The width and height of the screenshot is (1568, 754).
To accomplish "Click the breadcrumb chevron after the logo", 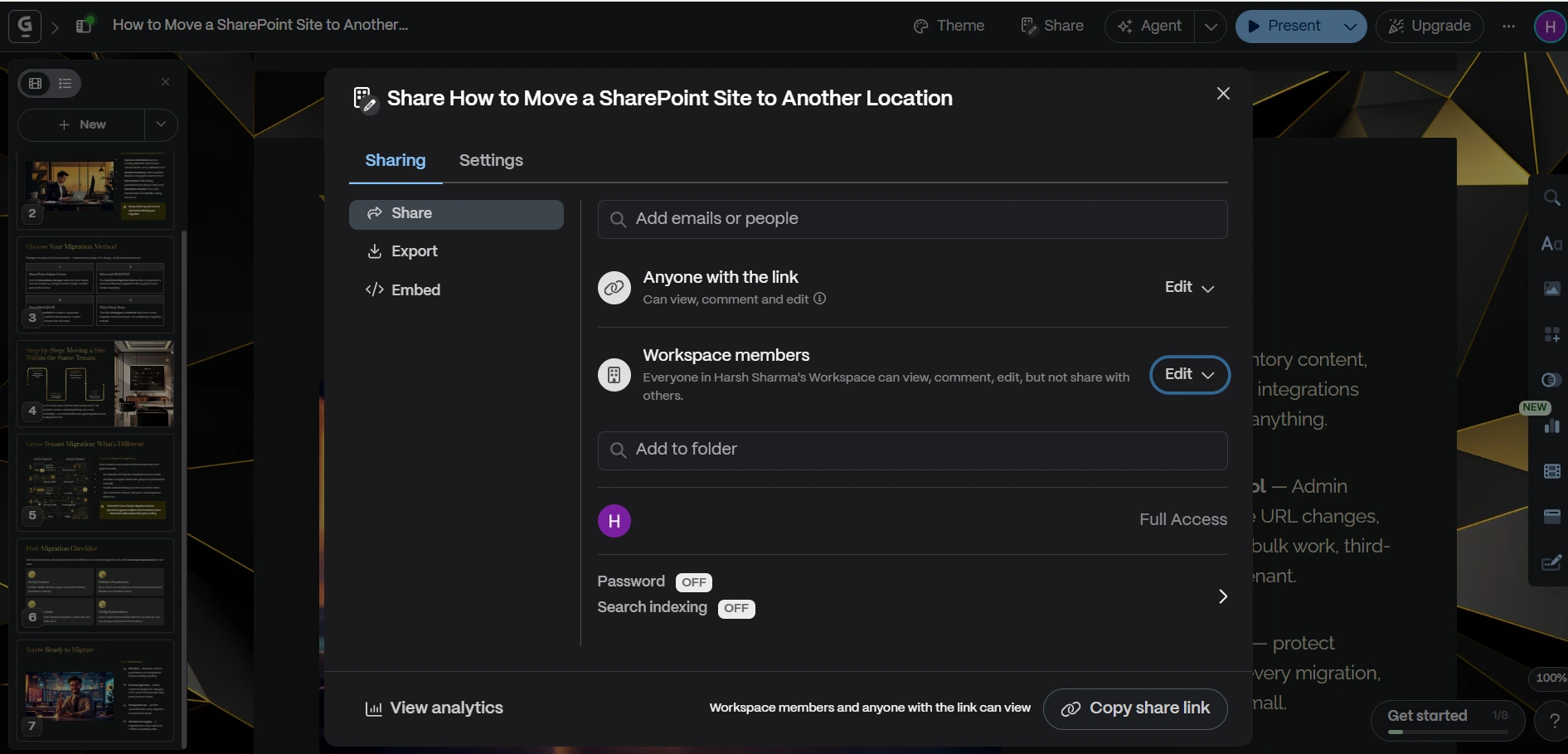I will point(56,27).
